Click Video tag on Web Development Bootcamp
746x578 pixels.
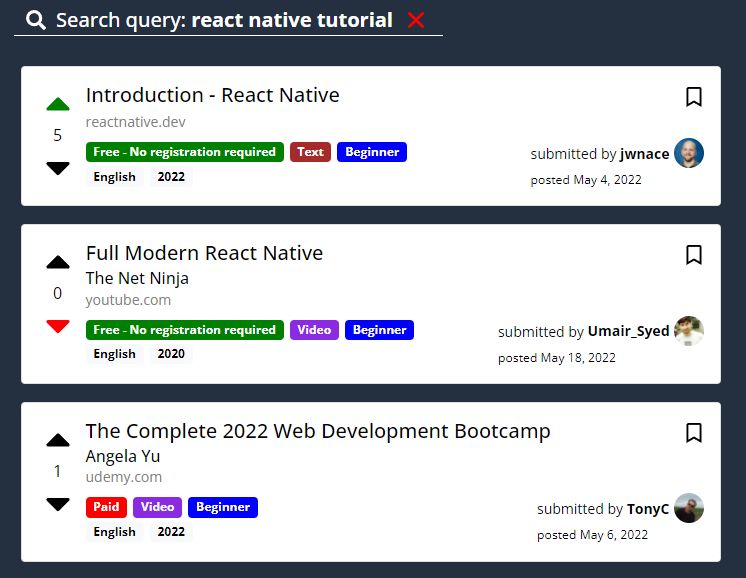pyautogui.click(x=157, y=507)
